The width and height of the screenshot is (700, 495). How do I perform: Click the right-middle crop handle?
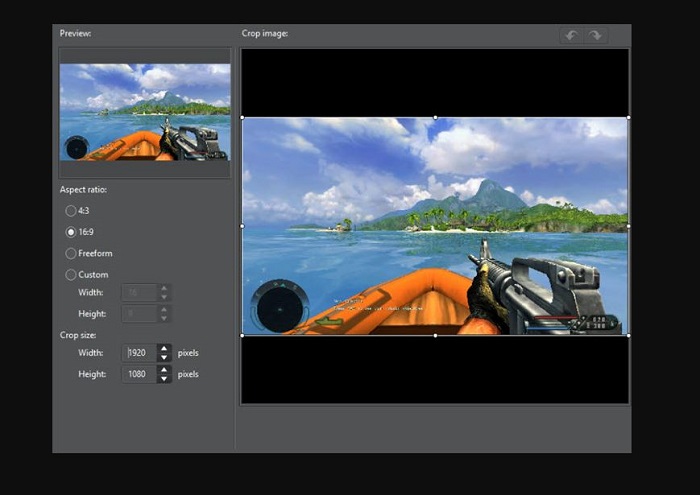629,226
